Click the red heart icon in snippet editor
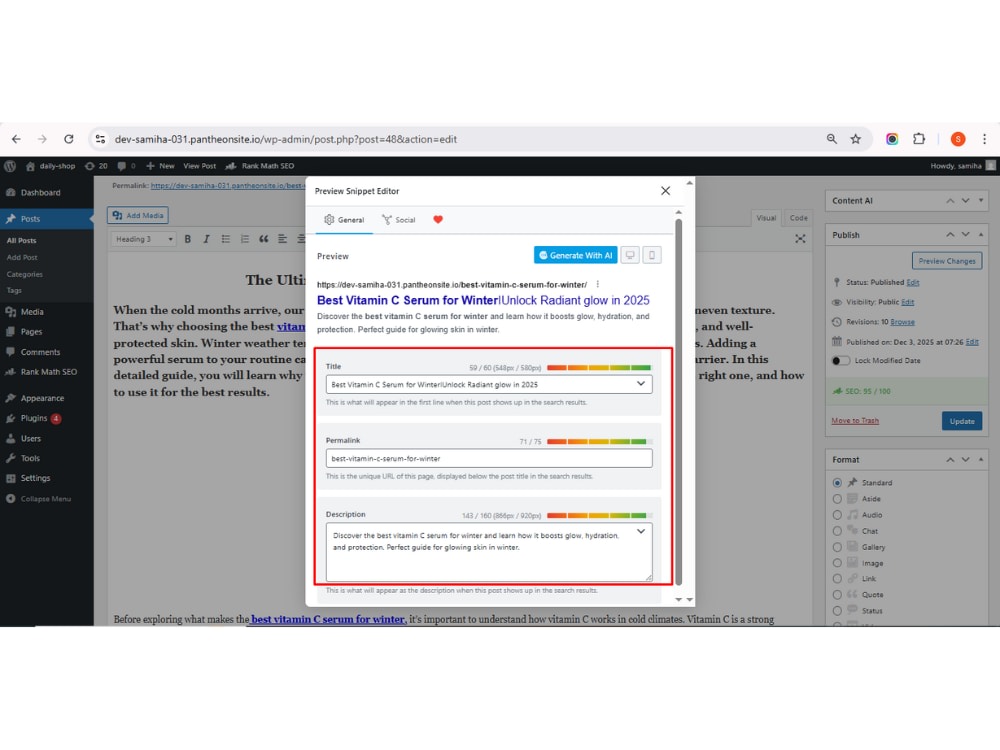This screenshot has height=750, width=1000. 438,219
